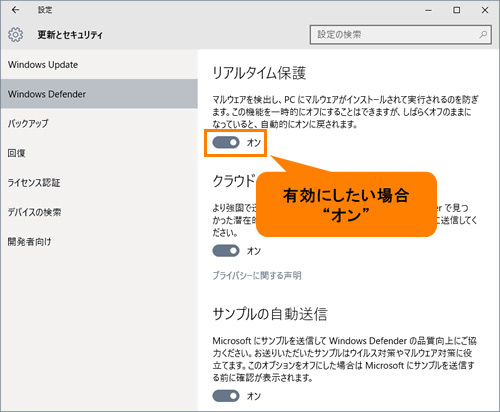This screenshot has height=412, width=500.
Task: Select Windows Defender in sidebar
Action: (99, 94)
